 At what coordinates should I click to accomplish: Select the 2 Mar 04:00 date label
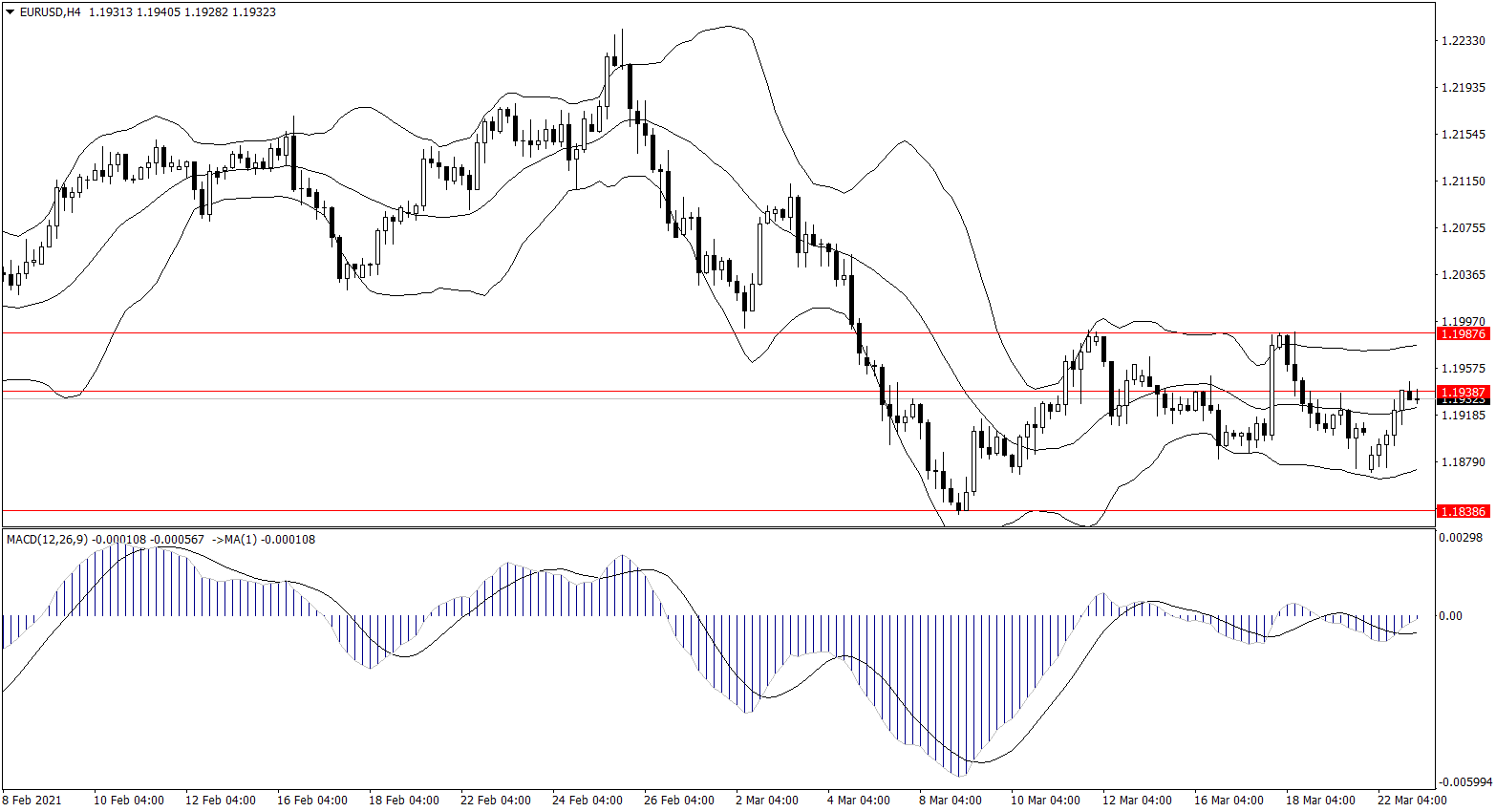point(767,800)
